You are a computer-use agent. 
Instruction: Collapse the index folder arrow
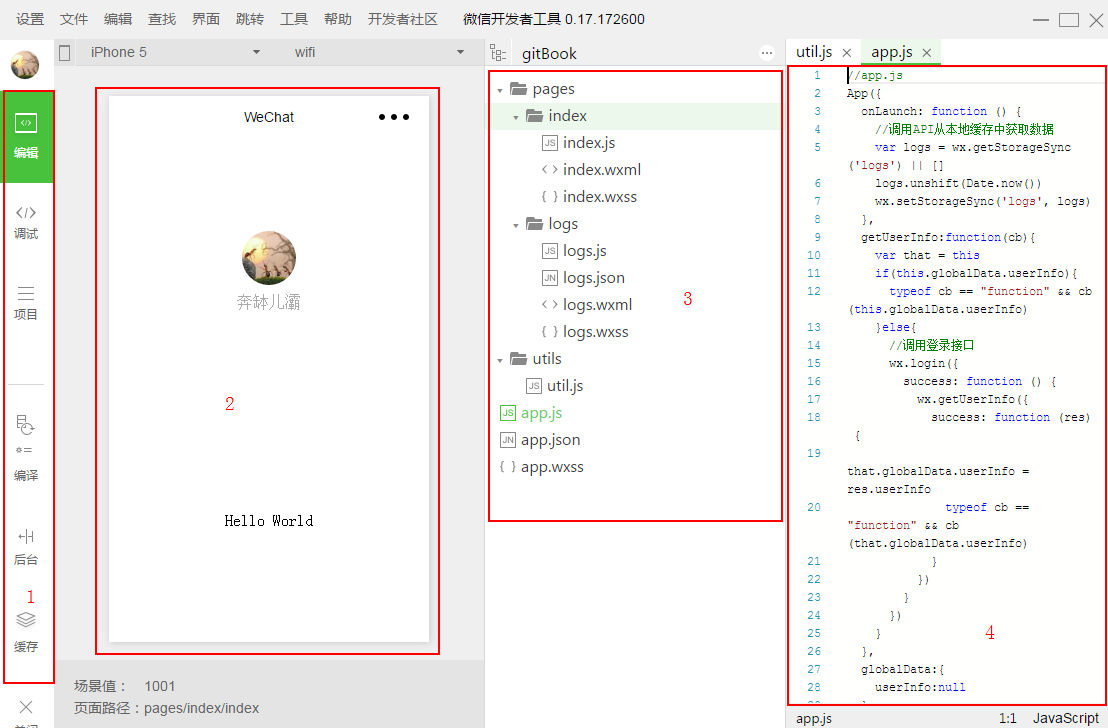pyautogui.click(x=516, y=117)
